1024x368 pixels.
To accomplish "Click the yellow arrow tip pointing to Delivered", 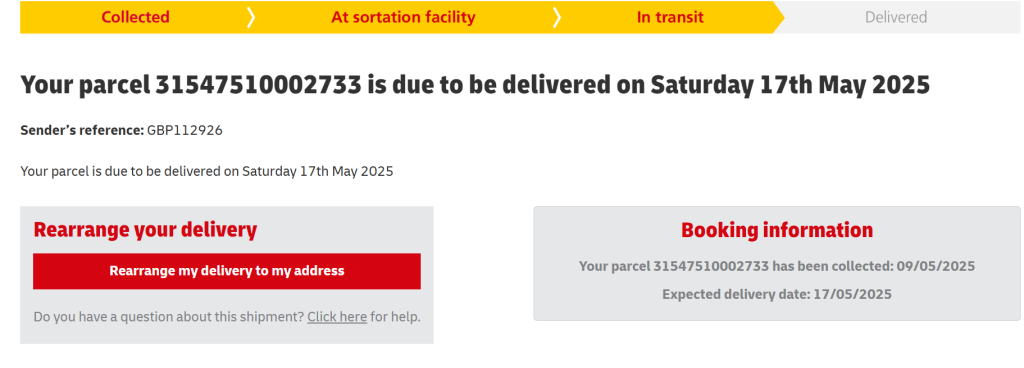I will (778, 18).
